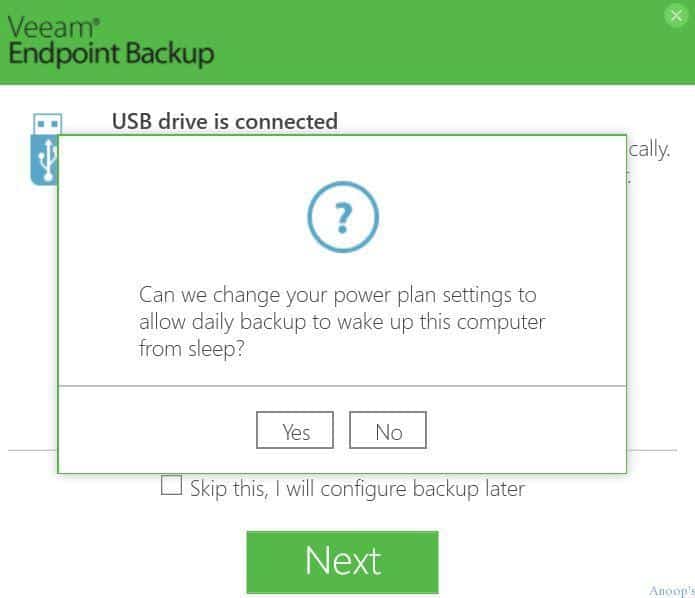Enable the Skip this checkbox
The image size is (695, 598).
[172, 485]
